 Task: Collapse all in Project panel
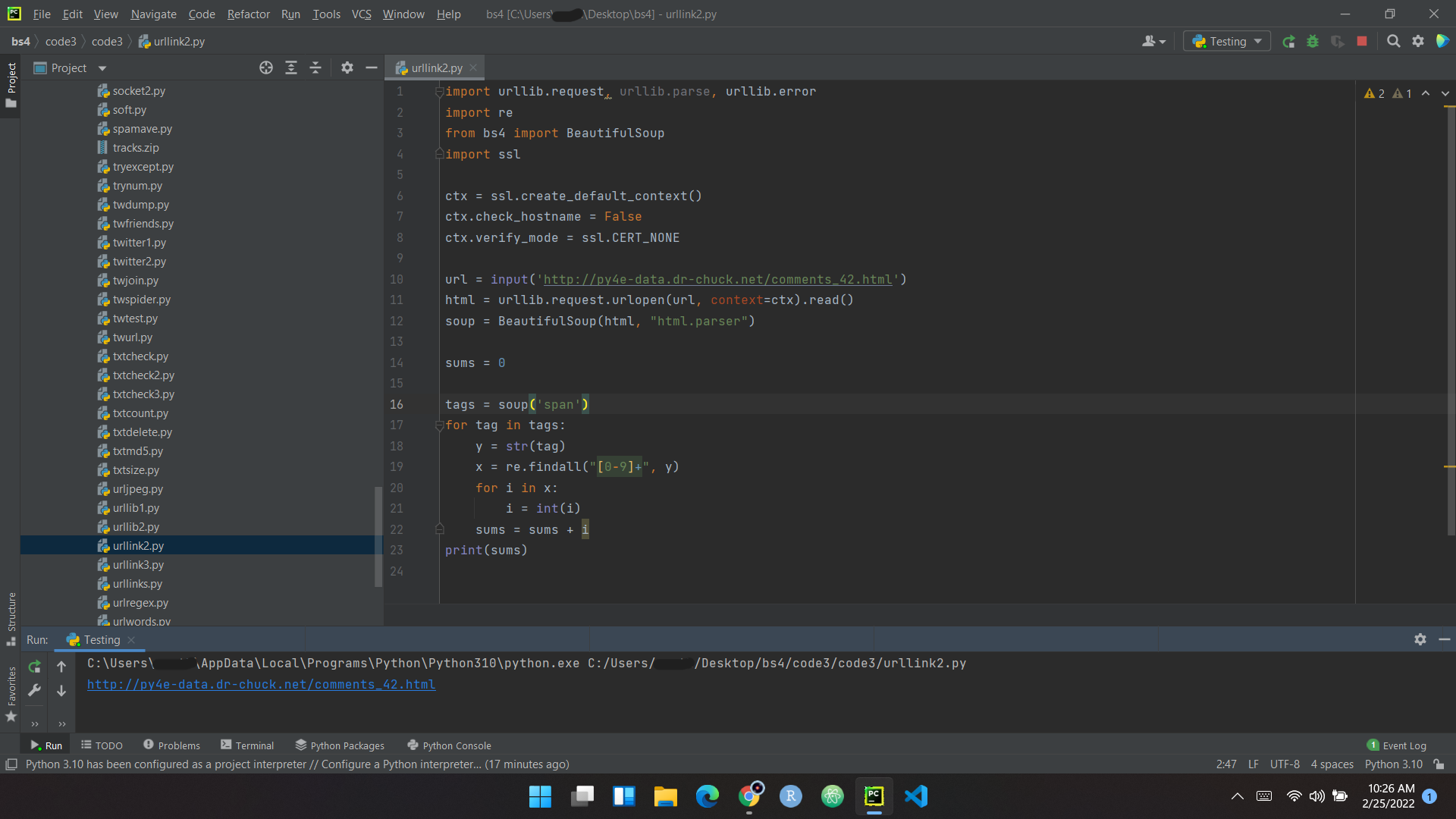[315, 68]
